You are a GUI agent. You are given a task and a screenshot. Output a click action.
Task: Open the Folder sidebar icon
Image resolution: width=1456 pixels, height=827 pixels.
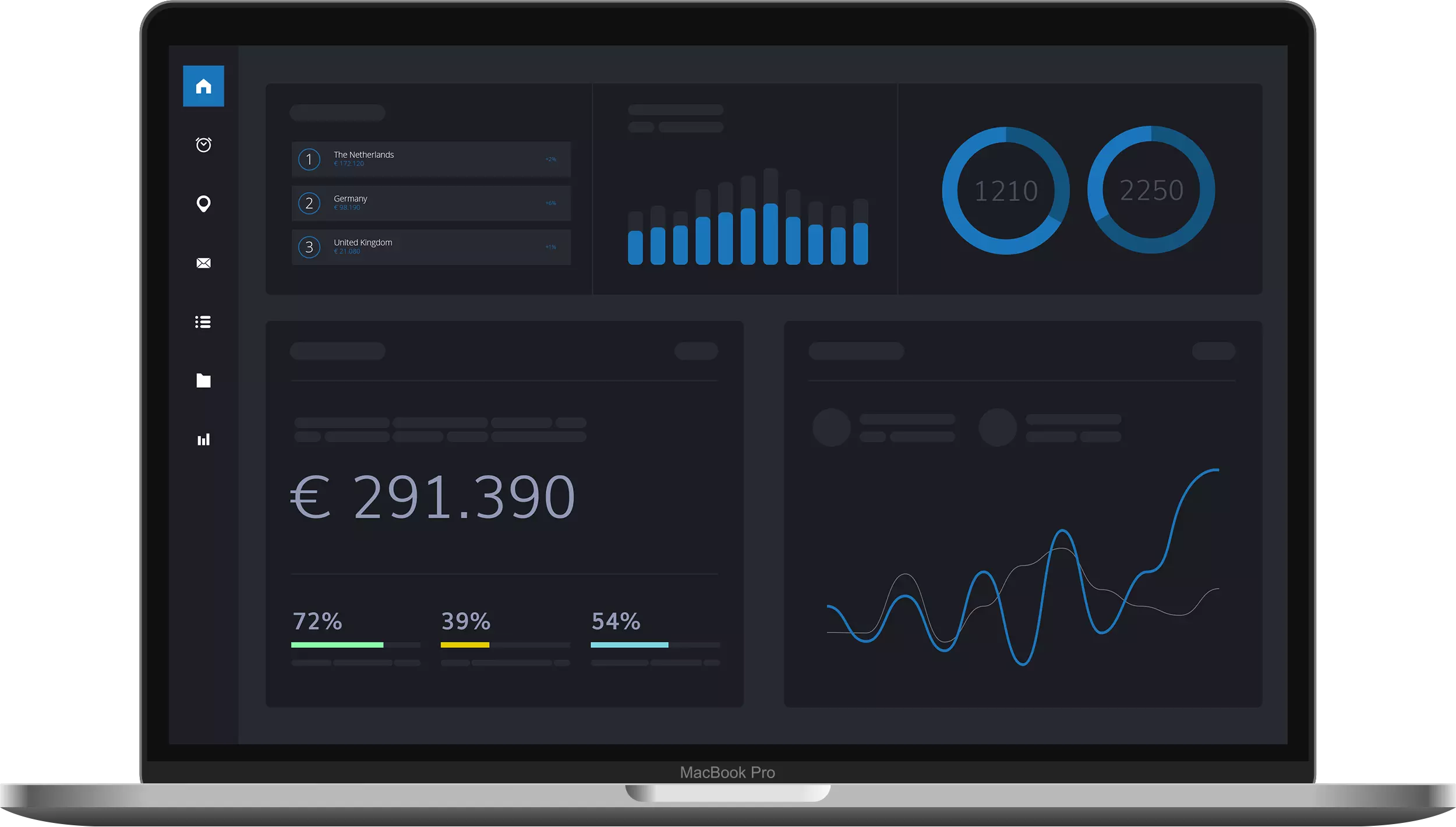click(x=204, y=380)
